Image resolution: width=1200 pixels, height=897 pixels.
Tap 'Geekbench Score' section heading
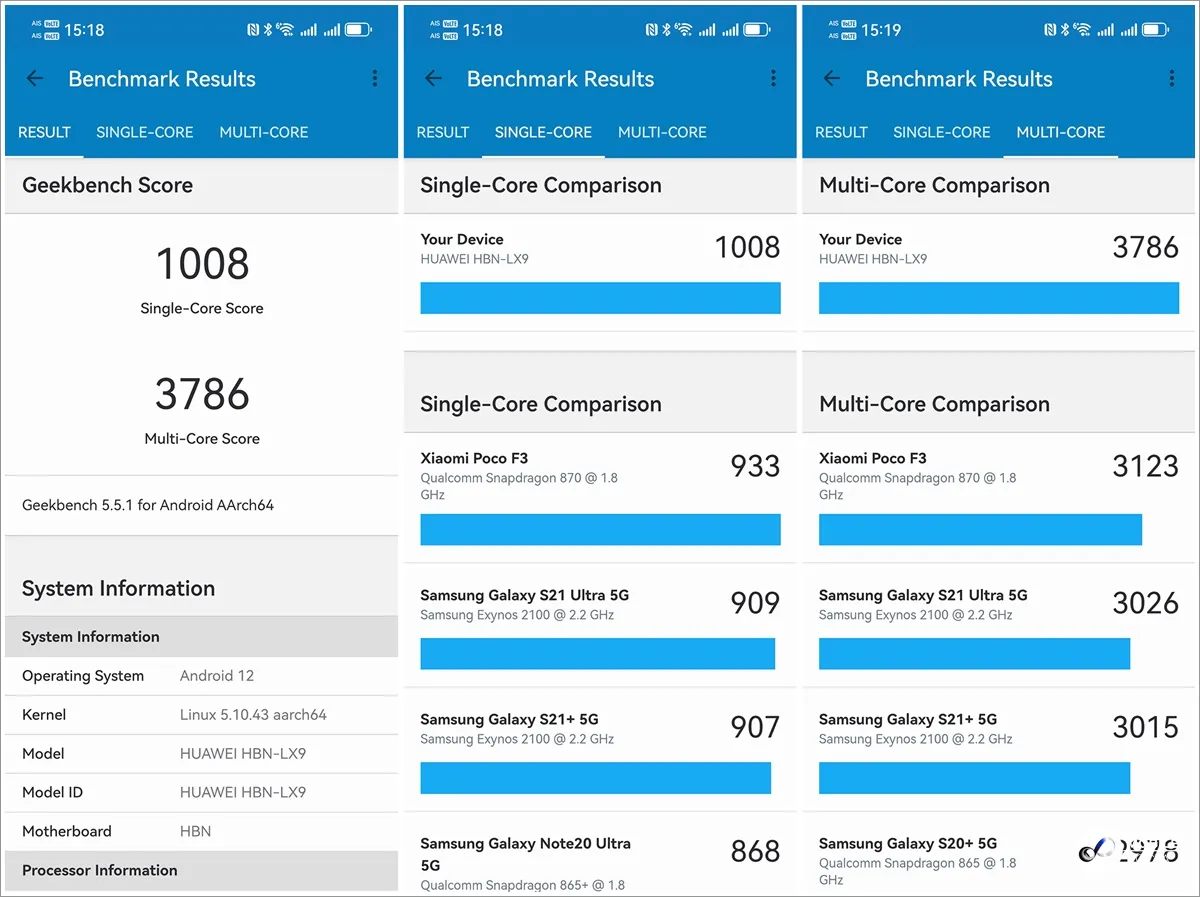107,185
